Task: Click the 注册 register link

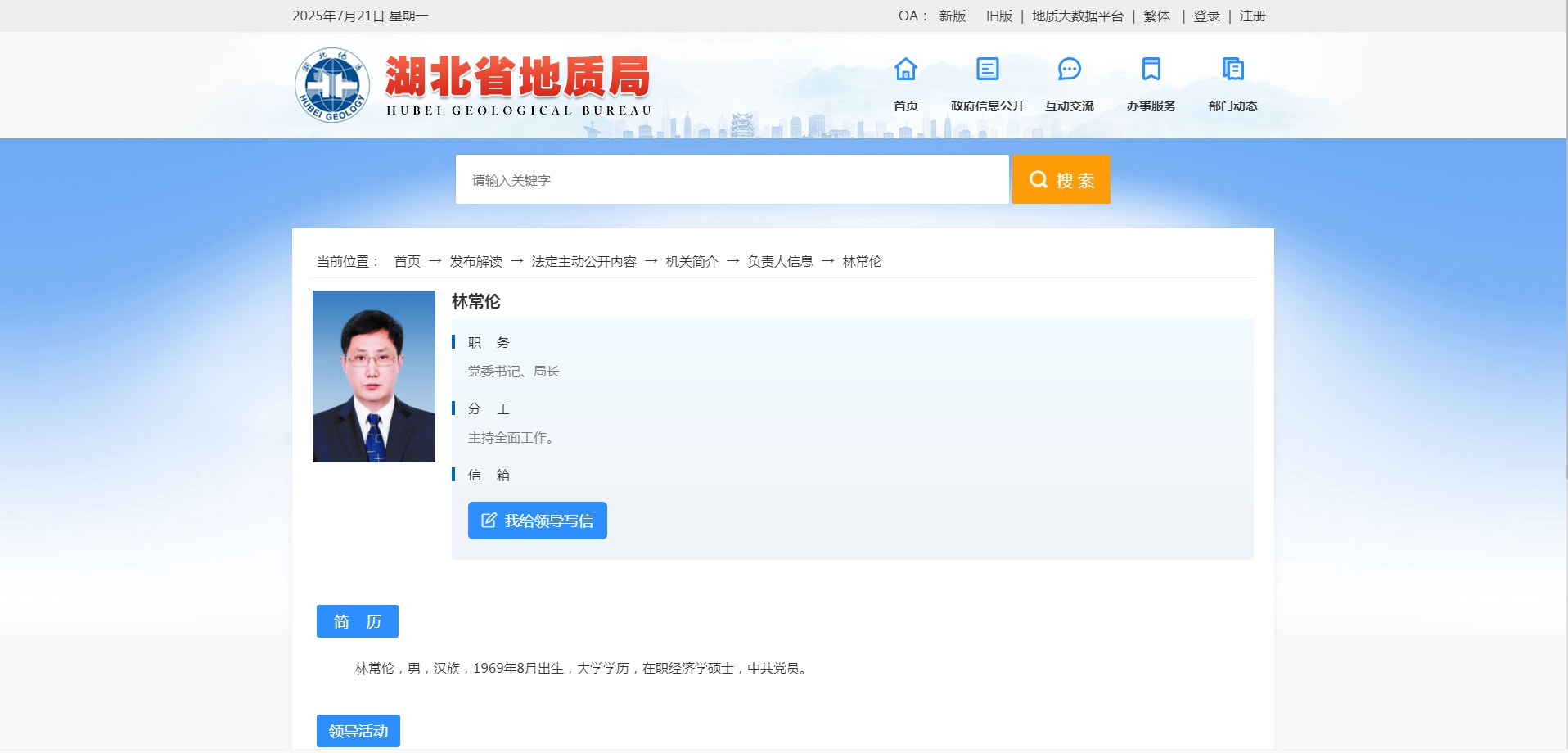Action: [x=1252, y=16]
